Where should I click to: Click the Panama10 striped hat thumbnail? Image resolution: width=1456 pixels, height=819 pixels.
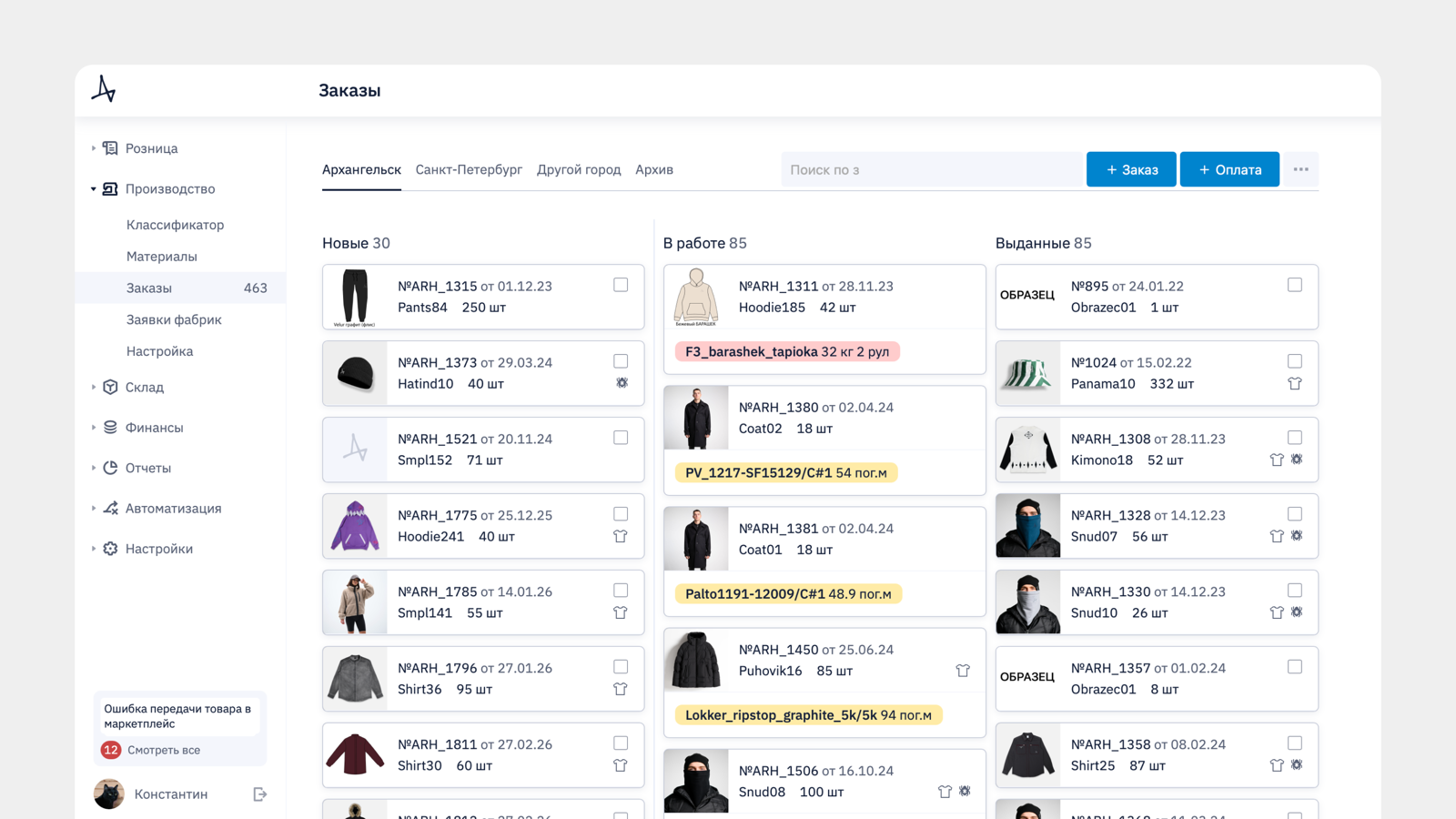pos(1028,373)
